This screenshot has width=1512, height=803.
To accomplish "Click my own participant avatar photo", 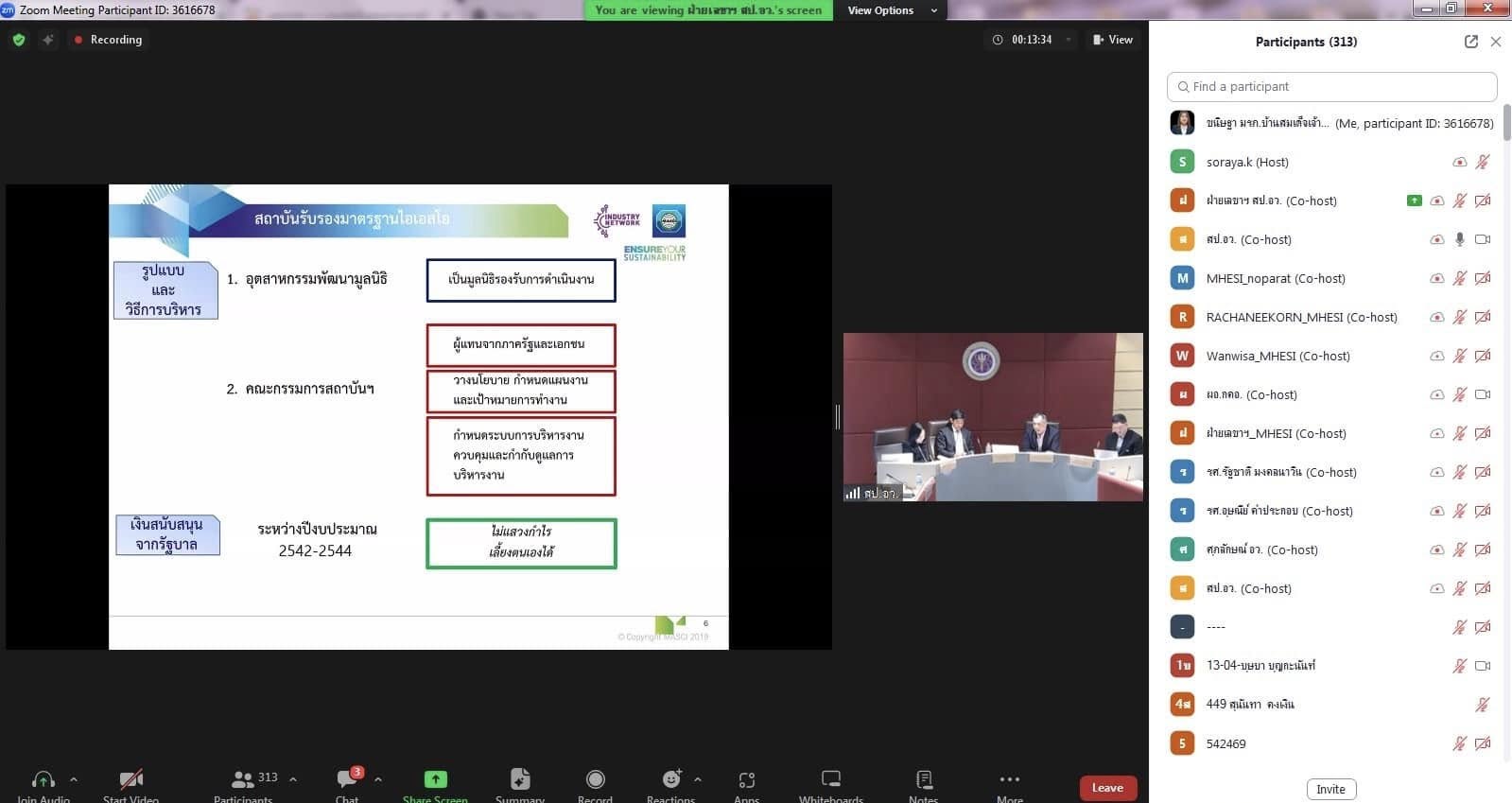I will pos(1182,123).
